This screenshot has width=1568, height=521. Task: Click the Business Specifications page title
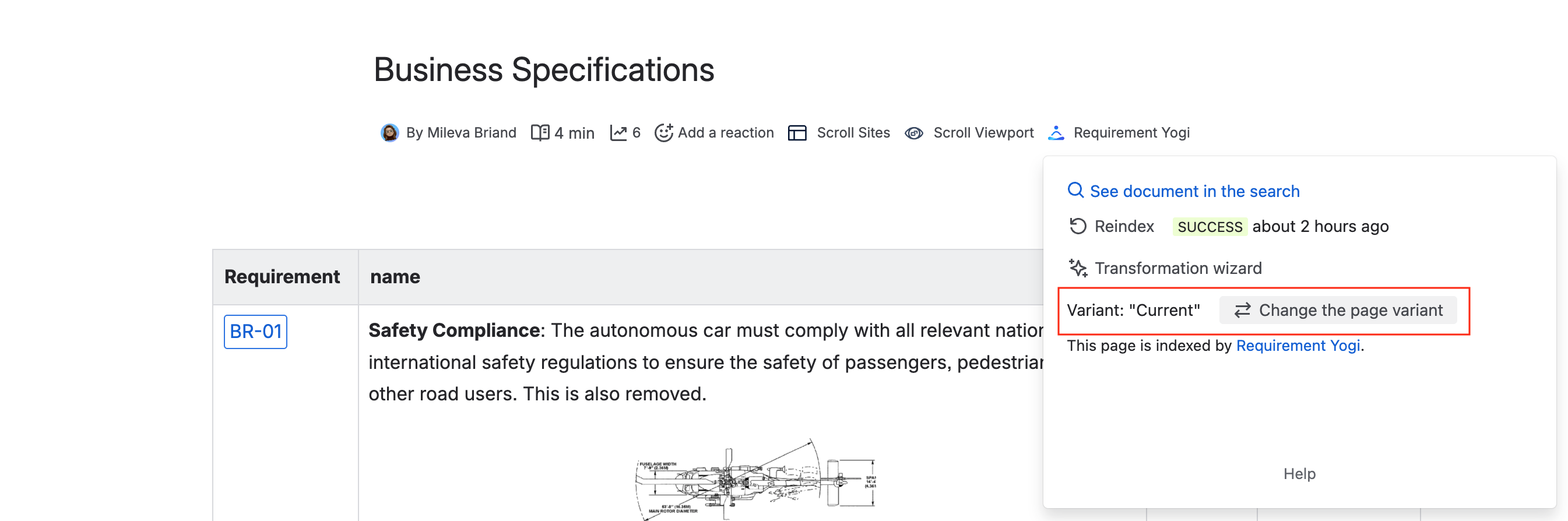544,69
